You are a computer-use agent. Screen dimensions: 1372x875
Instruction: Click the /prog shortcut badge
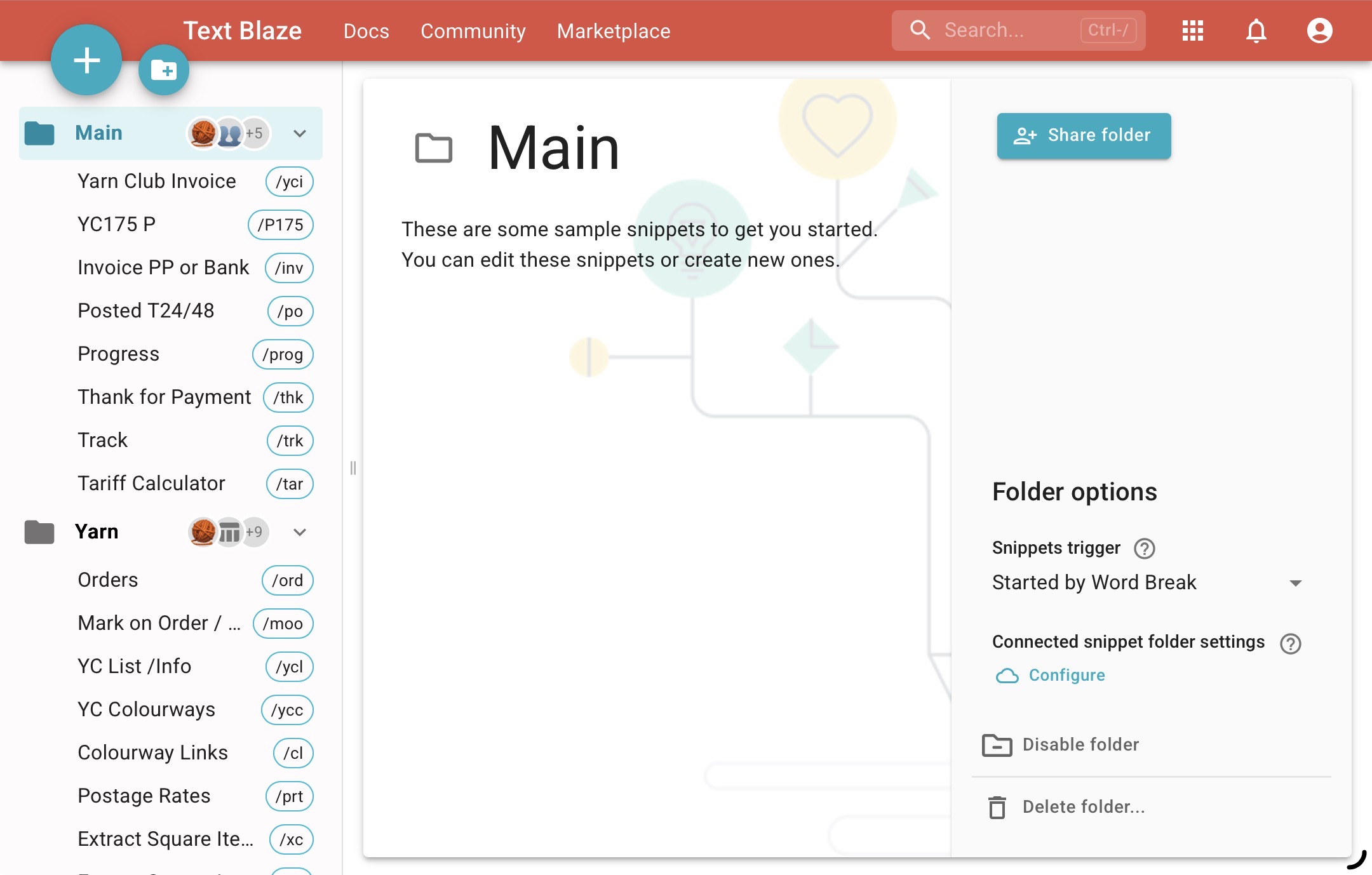283,354
